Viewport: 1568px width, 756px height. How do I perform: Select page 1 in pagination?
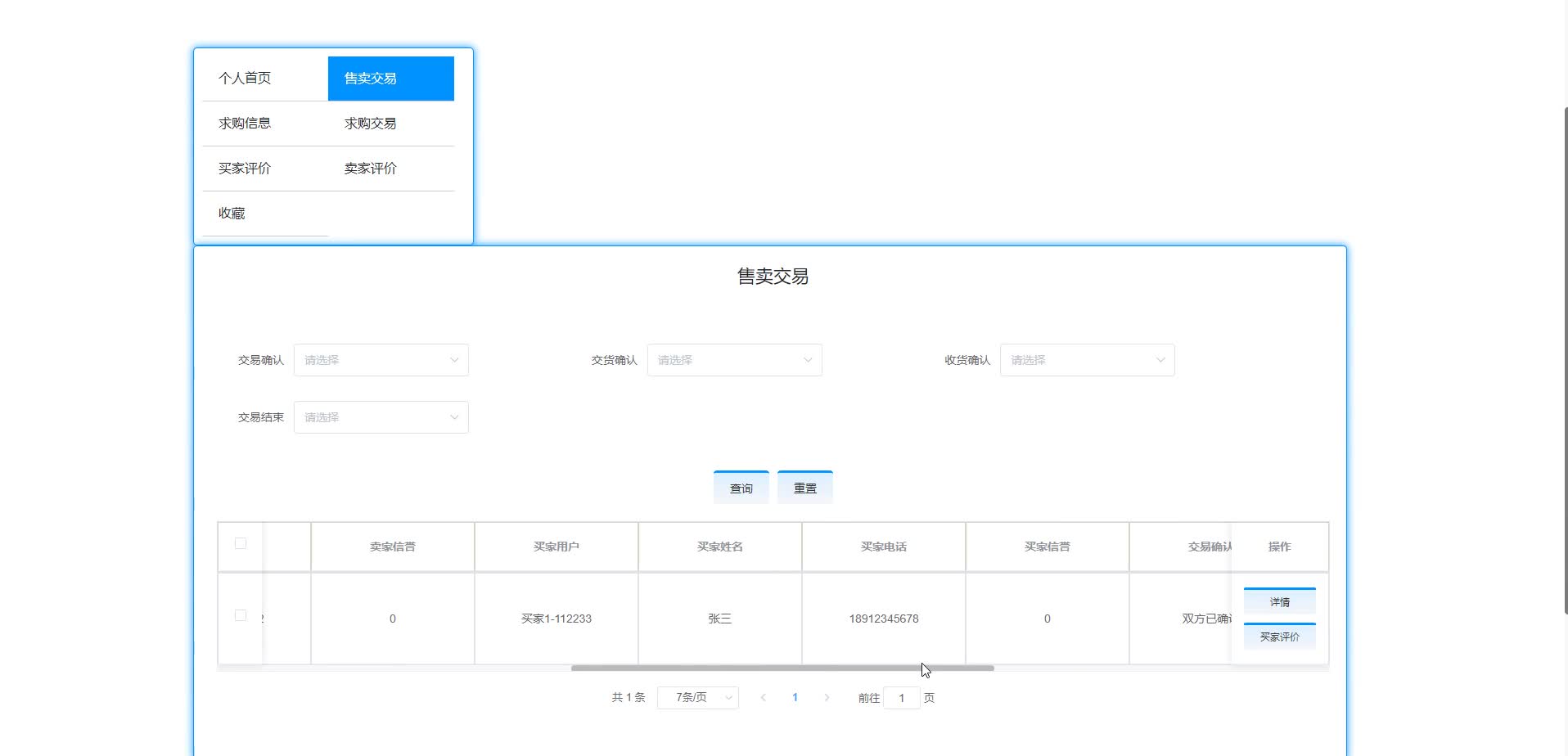[795, 697]
